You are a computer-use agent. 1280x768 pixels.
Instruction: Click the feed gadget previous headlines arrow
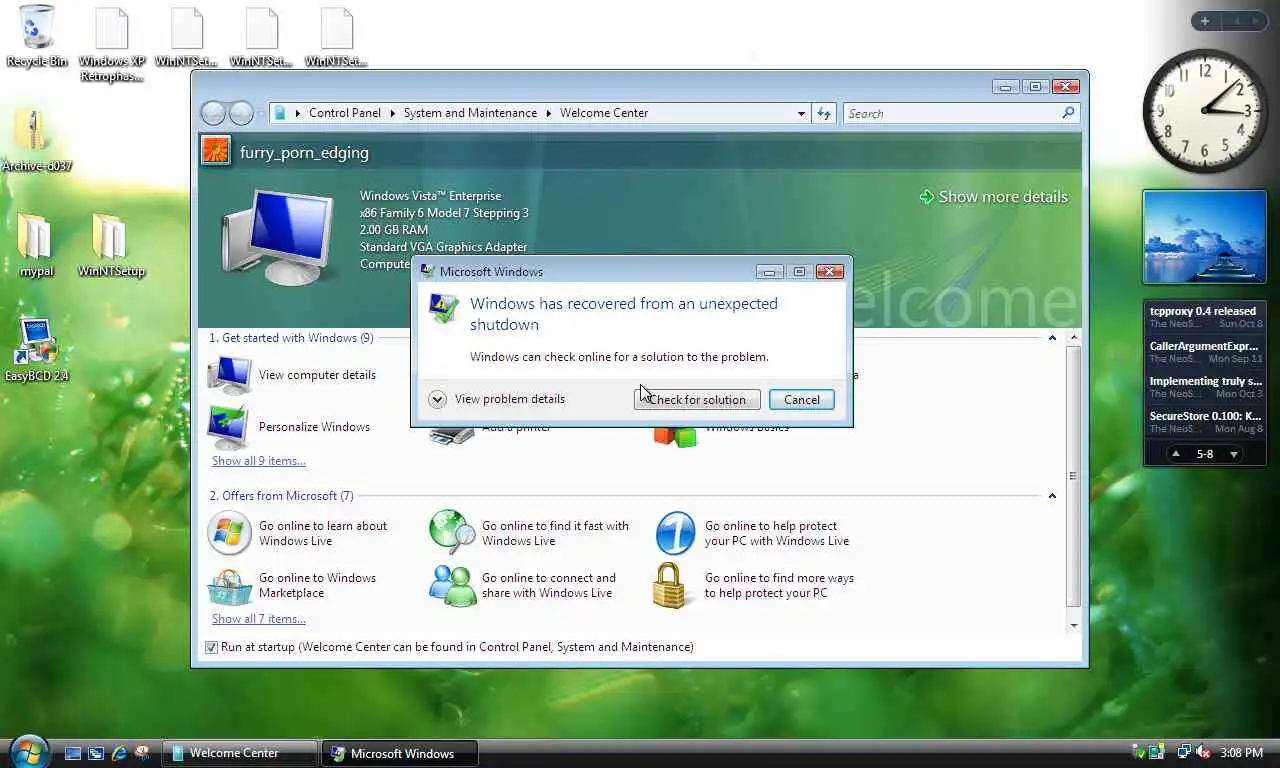(x=1176, y=454)
